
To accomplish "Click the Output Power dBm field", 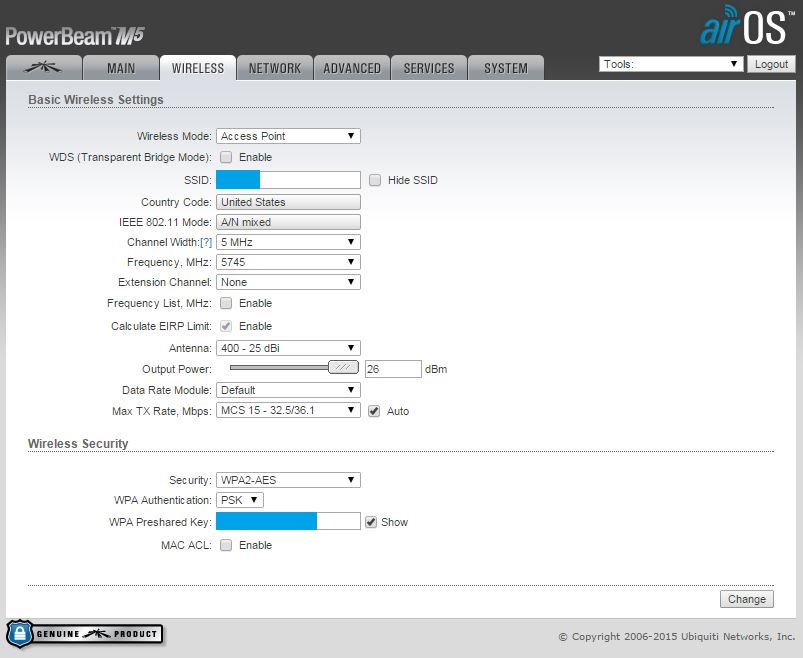I will pyautogui.click(x=393, y=369).
